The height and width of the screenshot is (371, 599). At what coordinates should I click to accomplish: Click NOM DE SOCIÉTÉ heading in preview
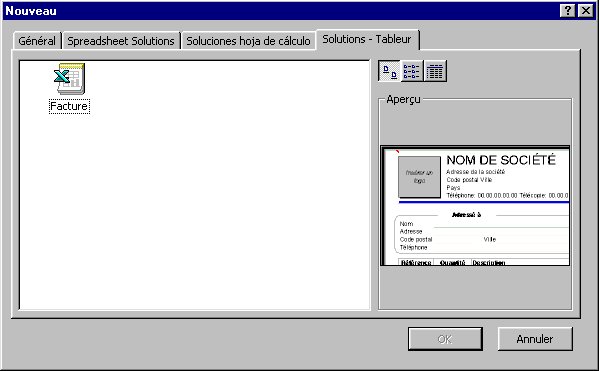coord(501,160)
